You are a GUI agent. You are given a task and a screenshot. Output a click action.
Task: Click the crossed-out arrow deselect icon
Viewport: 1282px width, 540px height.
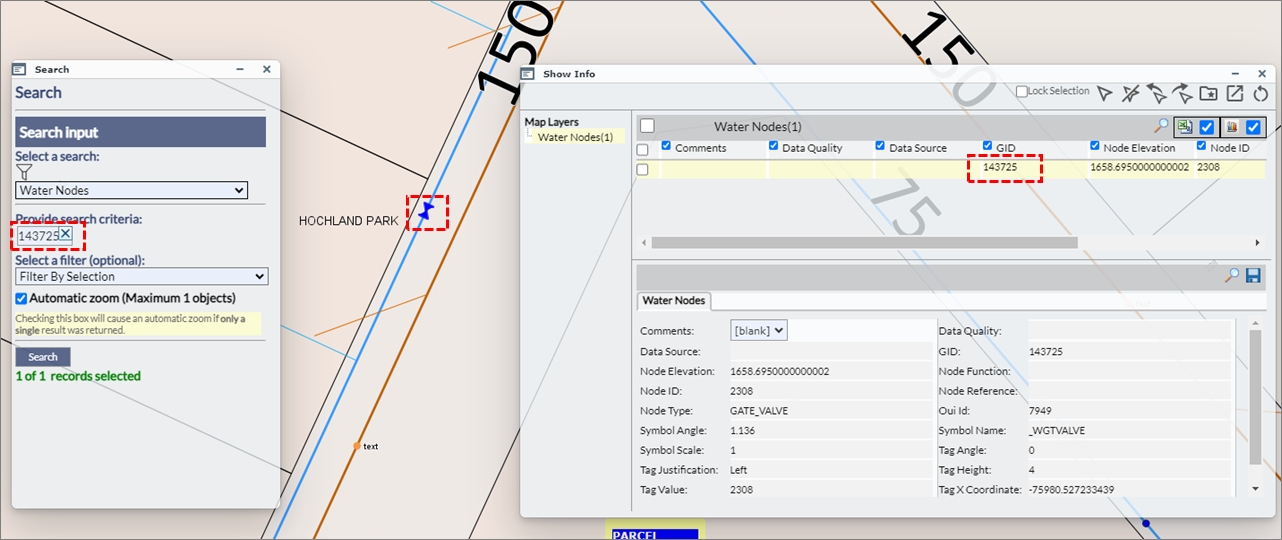coord(1130,93)
